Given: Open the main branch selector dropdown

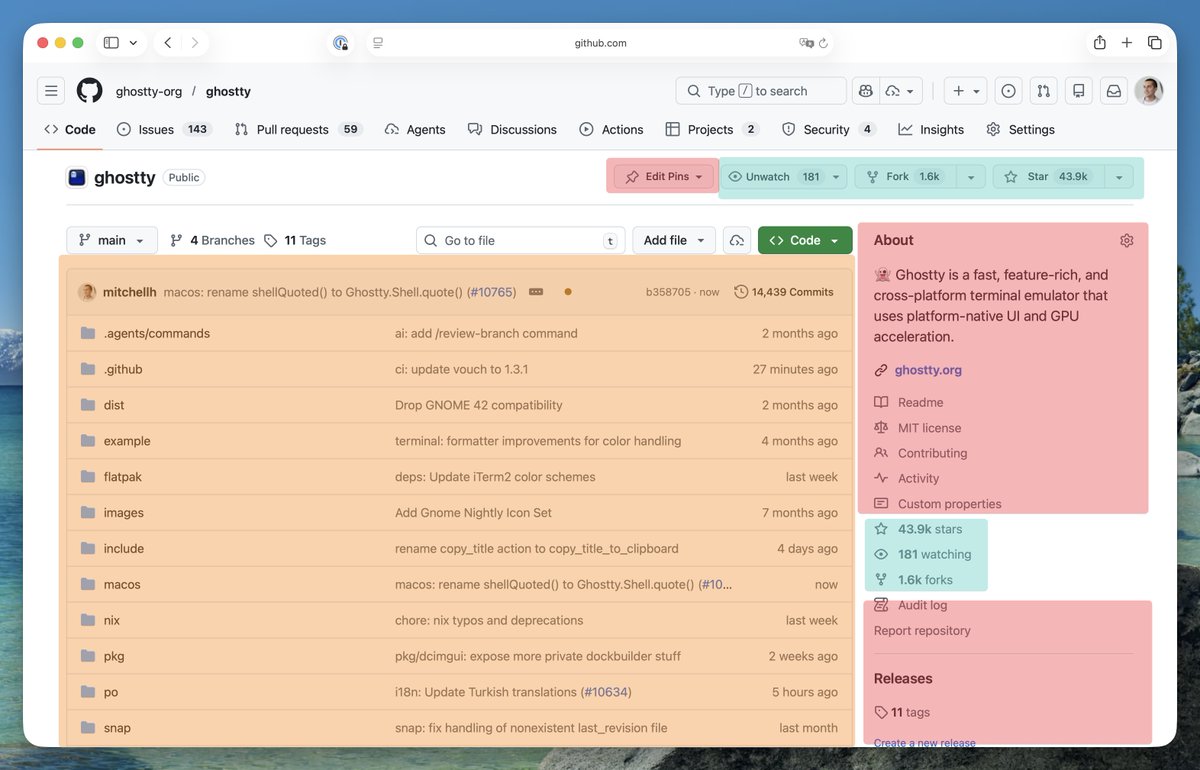Looking at the screenshot, I should (x=112, y=240).
